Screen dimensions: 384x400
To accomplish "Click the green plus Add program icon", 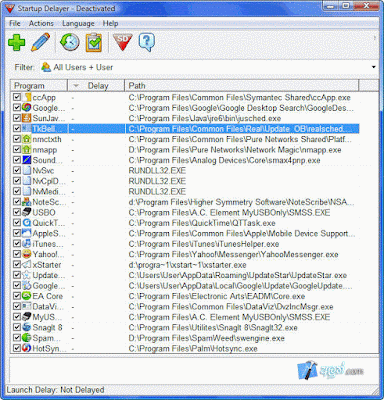I will pyautogui.click(x=16, y=43).
